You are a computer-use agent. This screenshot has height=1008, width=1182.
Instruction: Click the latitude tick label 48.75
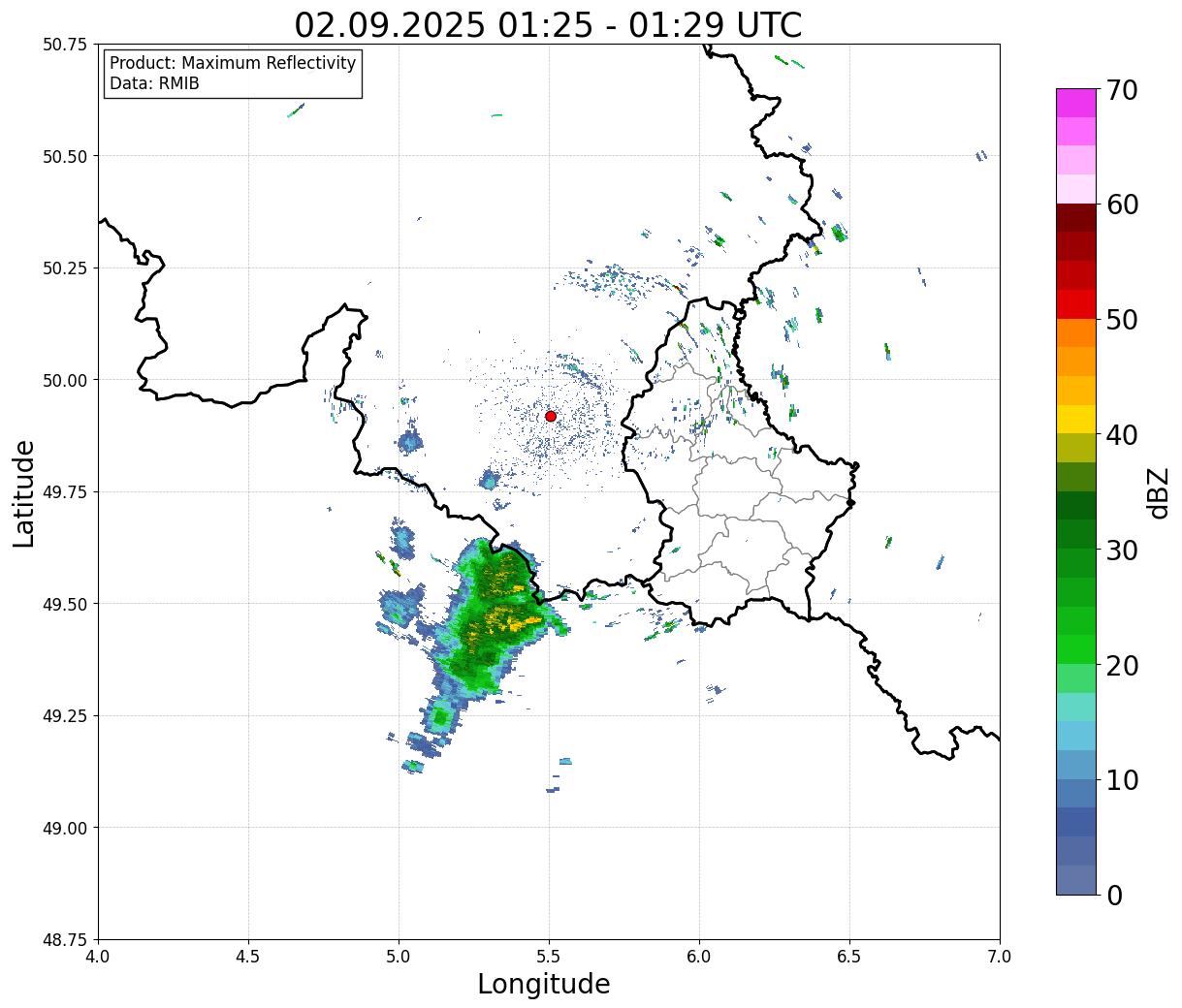(x=65, y=939)
